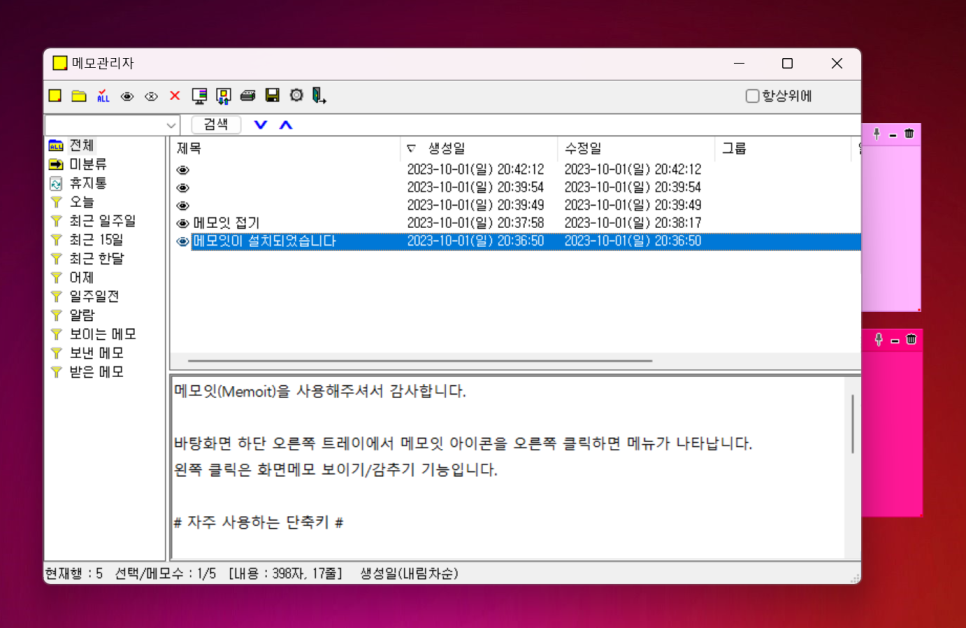Create a new memo with yellow note icon

pos(55,96)
